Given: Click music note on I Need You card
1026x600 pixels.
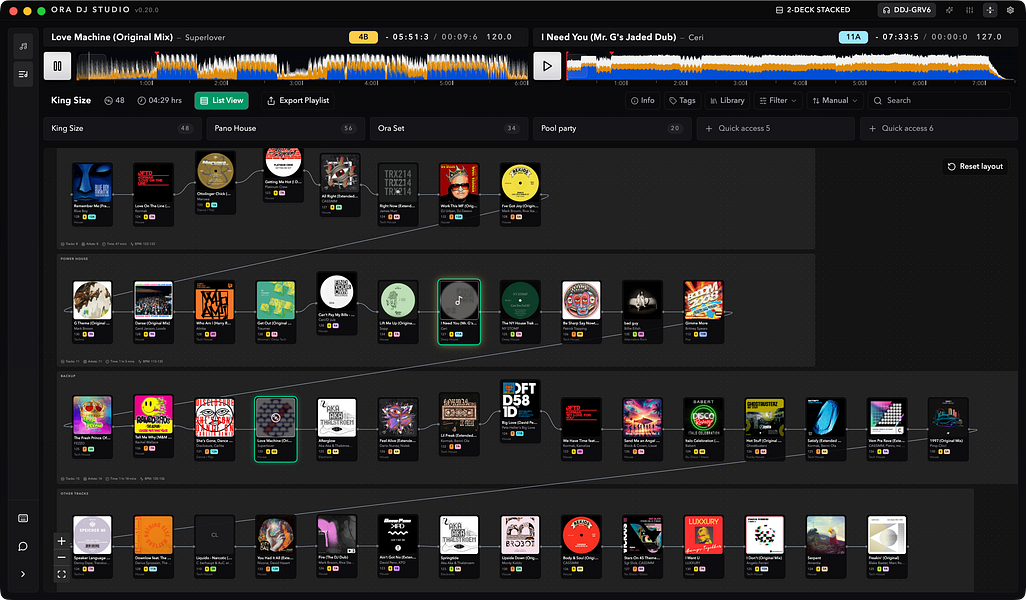Looking at the screenshot, I should pos(459,300).
